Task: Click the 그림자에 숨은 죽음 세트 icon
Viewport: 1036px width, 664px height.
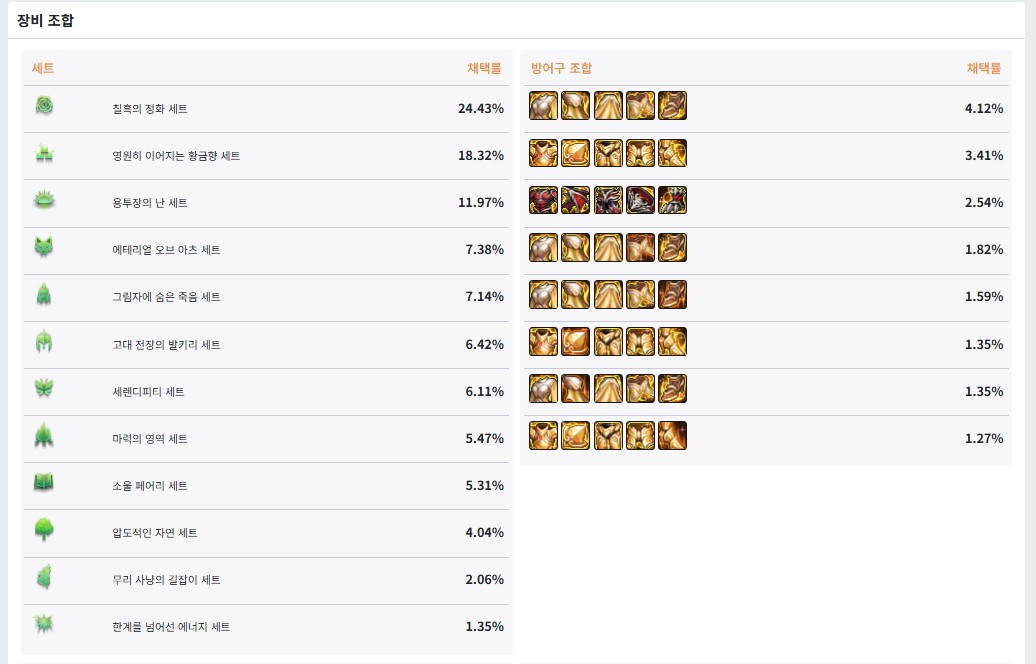Action: pos(44,295)
